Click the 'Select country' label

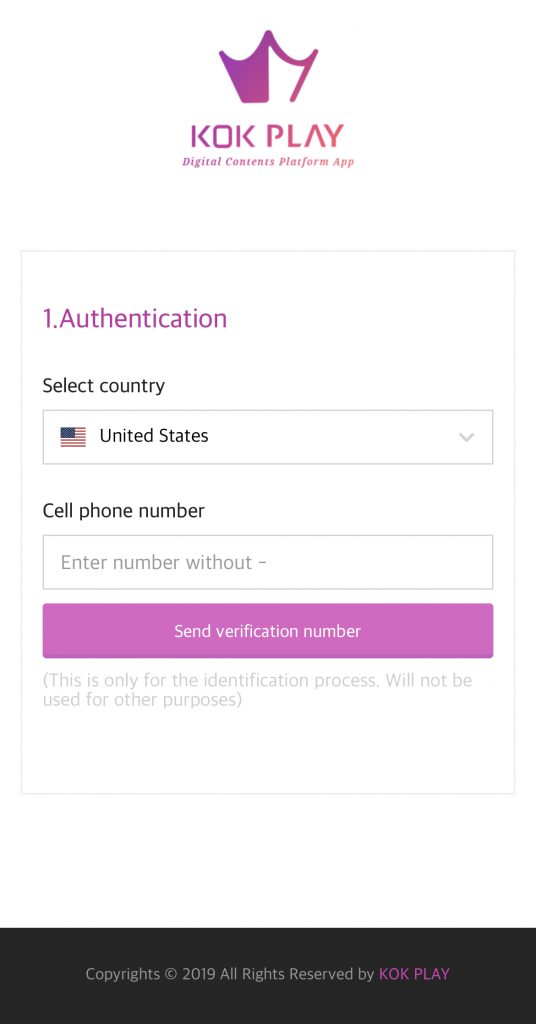click(104, 385)
